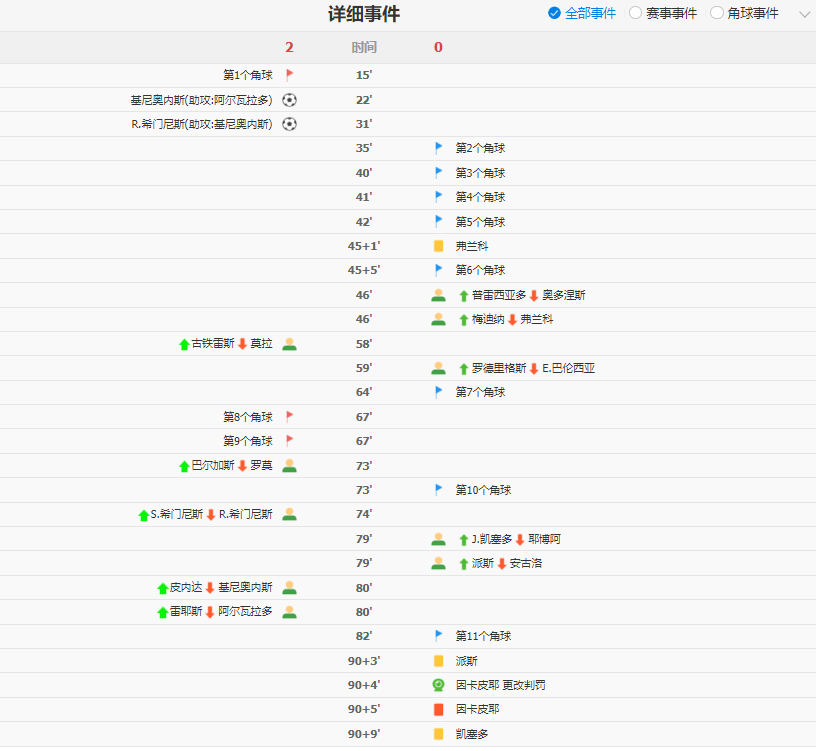Click the substitution icon for 梅迪纳

point(438,319)
